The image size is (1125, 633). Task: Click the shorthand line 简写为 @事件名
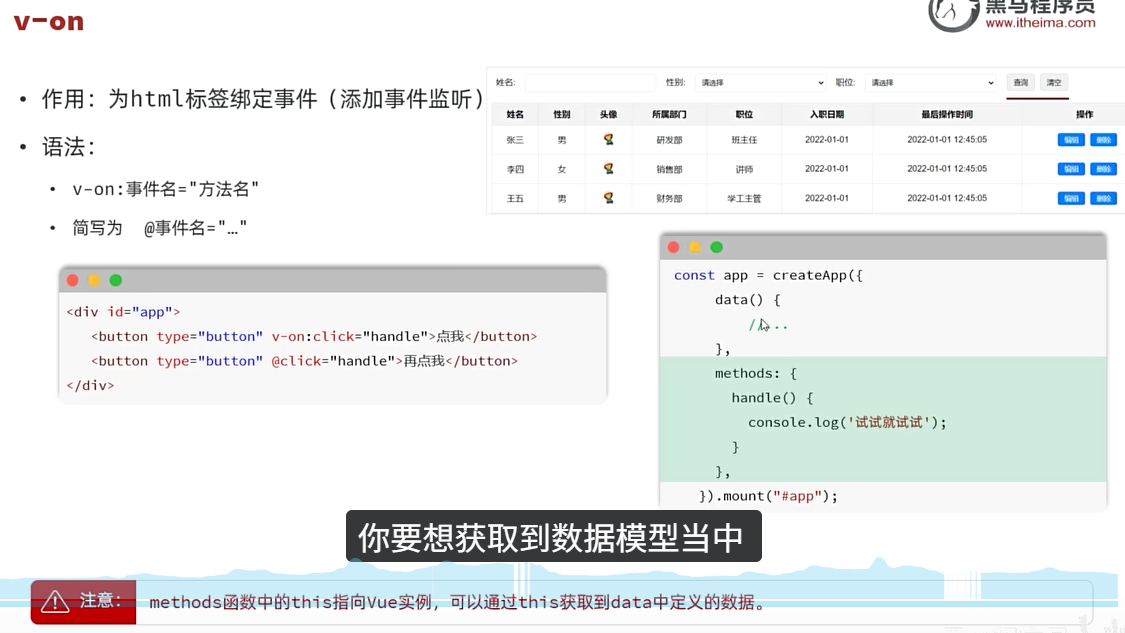coord(159,228)
